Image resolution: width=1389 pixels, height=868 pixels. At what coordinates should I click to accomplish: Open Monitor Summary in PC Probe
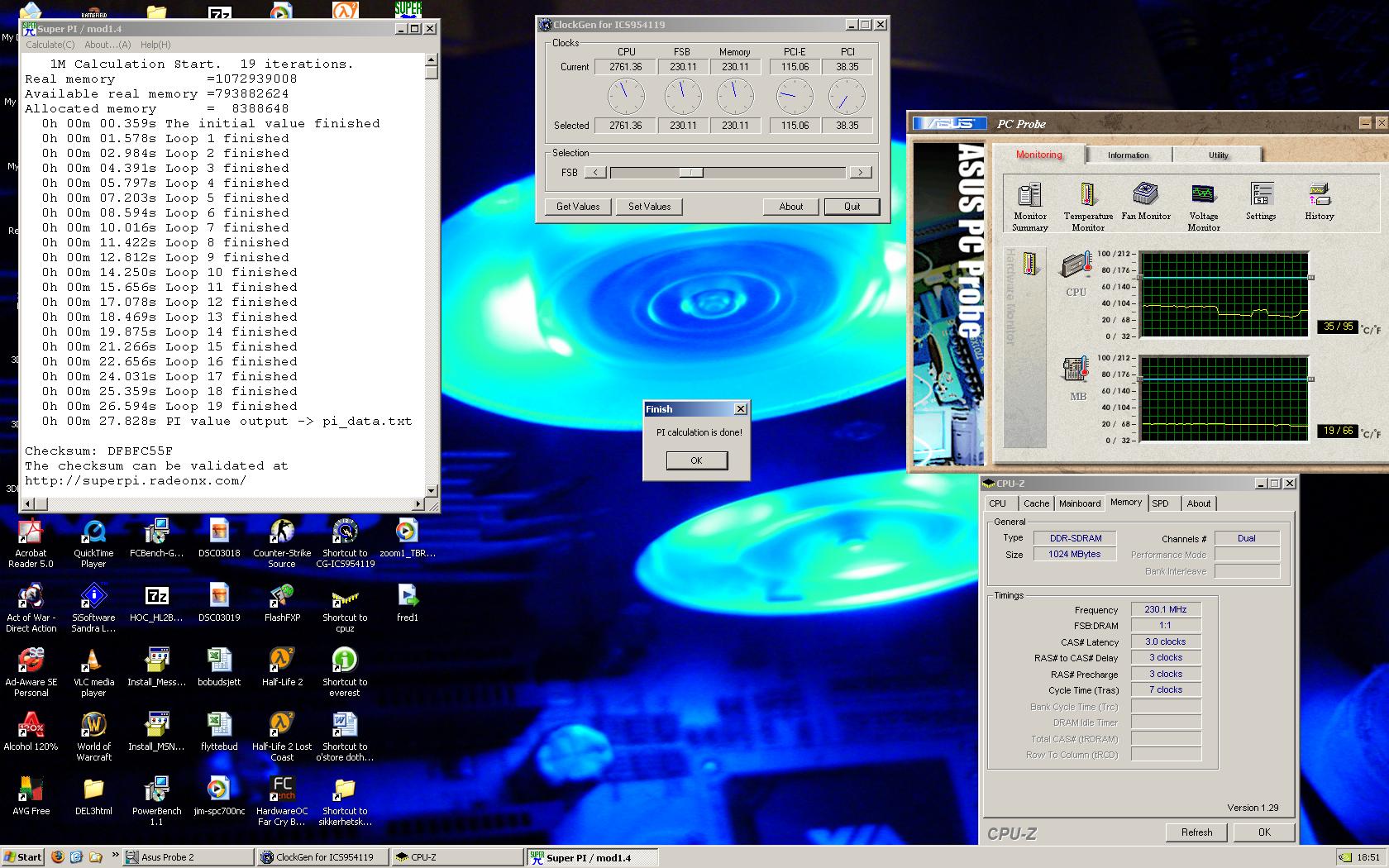pos(1030,205)
